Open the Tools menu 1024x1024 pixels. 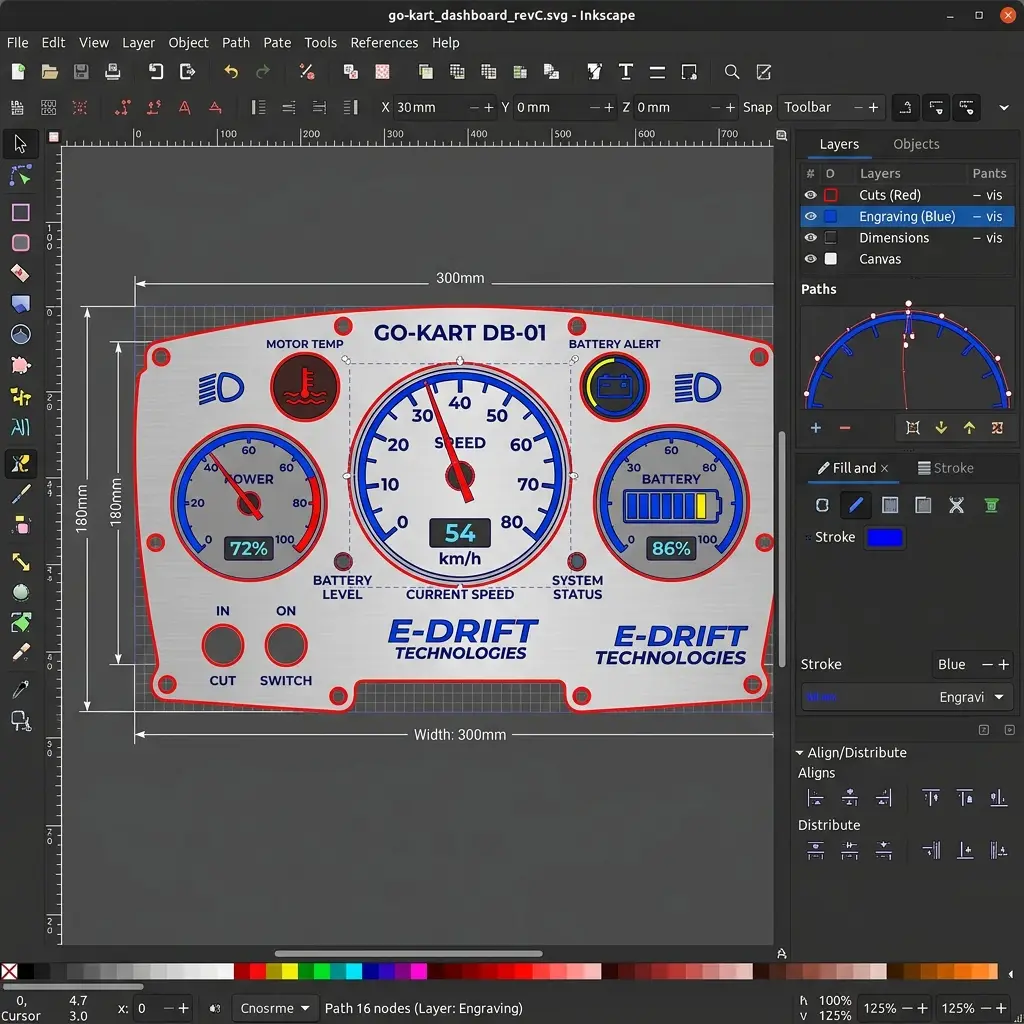click(x=321, y=42)
